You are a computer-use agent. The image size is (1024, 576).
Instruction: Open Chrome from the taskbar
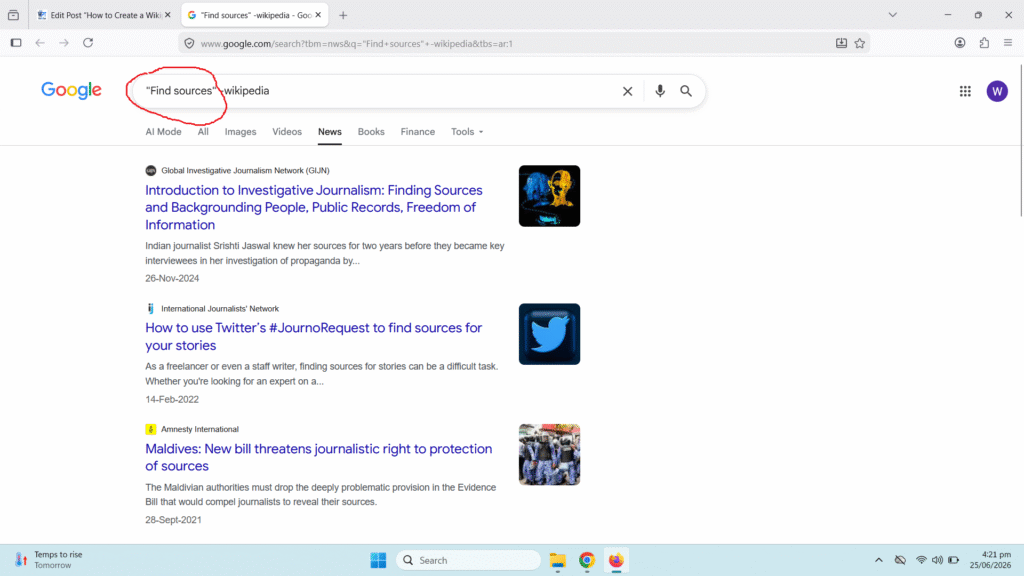tap(586, 560)
